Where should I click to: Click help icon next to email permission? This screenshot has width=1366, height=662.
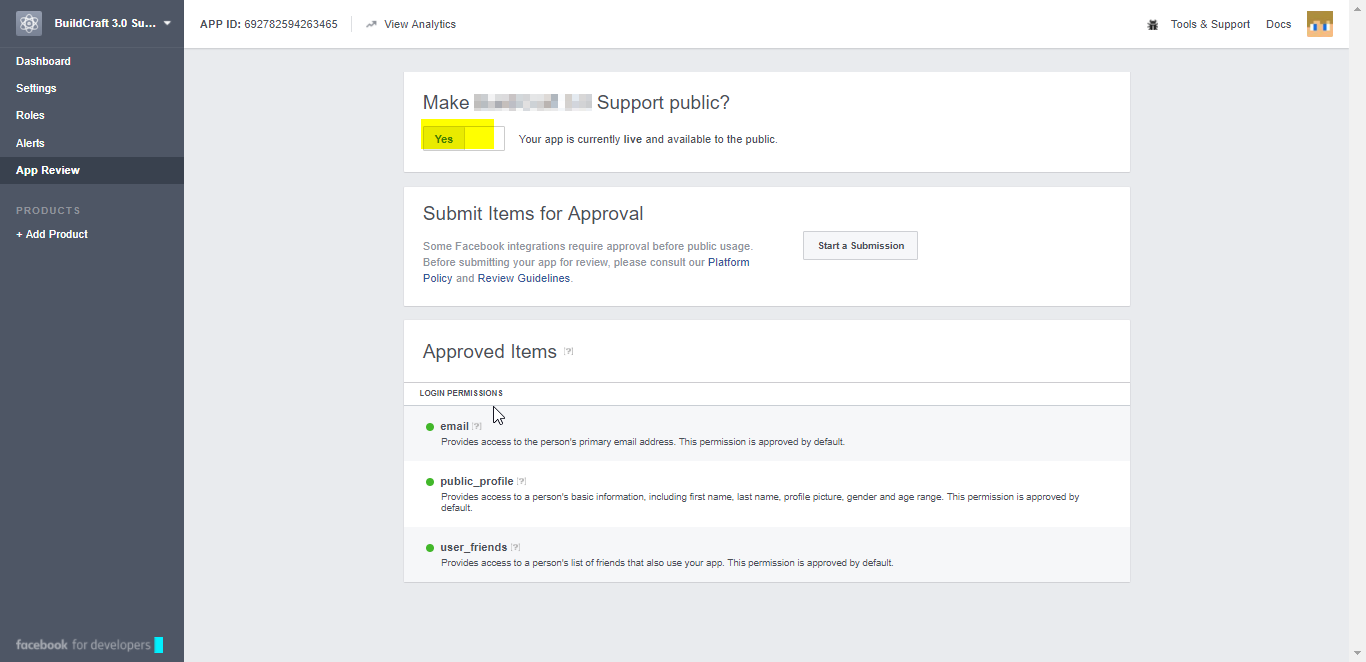click(477, 426)
